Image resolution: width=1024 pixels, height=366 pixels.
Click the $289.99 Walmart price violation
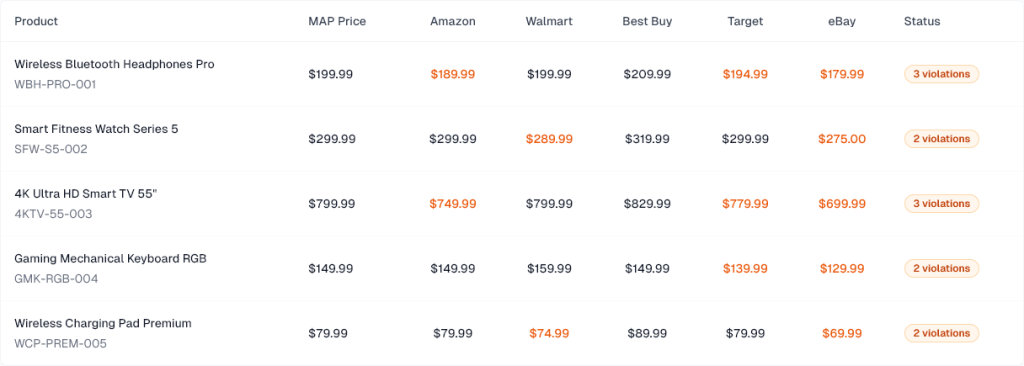pyautogui.click(x=549, y=139)
